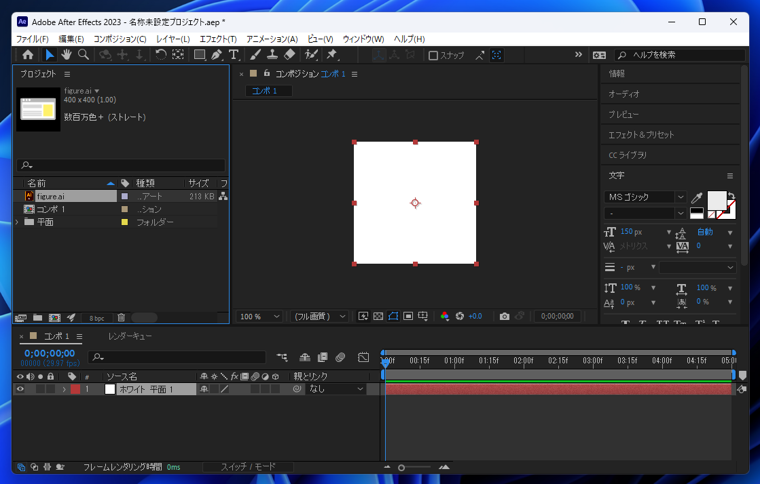The height and width of the screenshot is (484, 760).
Task: Click the red label color of layer 1
Action: click(x=75, y=389)
